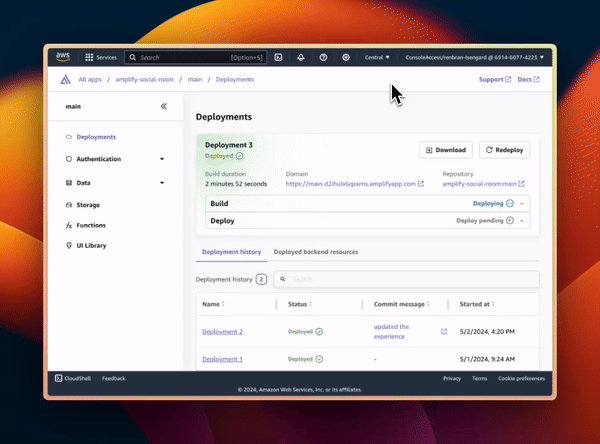This screenshot has width=600, height=444.
Task: Click the Feedback footer link
Action: click(114, 379)
